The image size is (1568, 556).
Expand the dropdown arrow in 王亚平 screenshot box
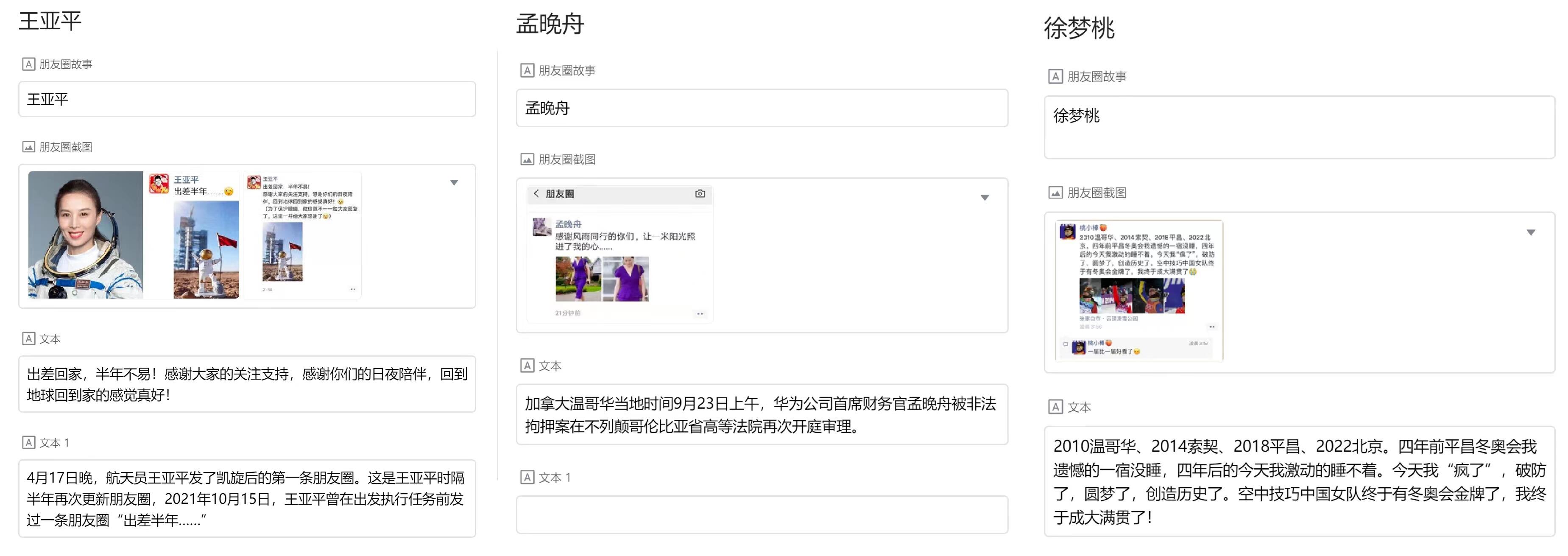point(454,183)
